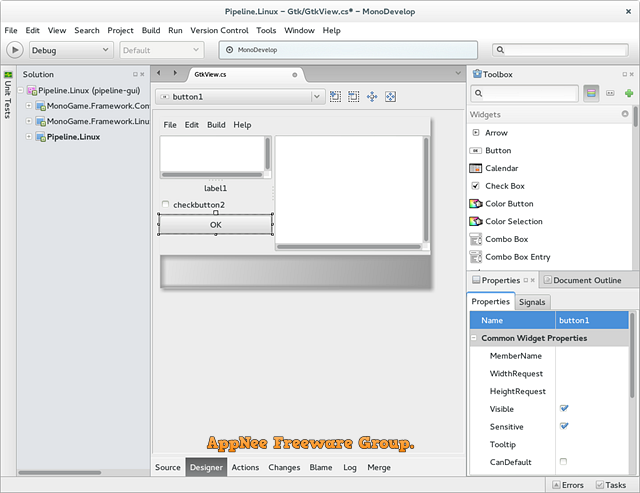Select the Check Box widget in Toolbox

(551, 186)
